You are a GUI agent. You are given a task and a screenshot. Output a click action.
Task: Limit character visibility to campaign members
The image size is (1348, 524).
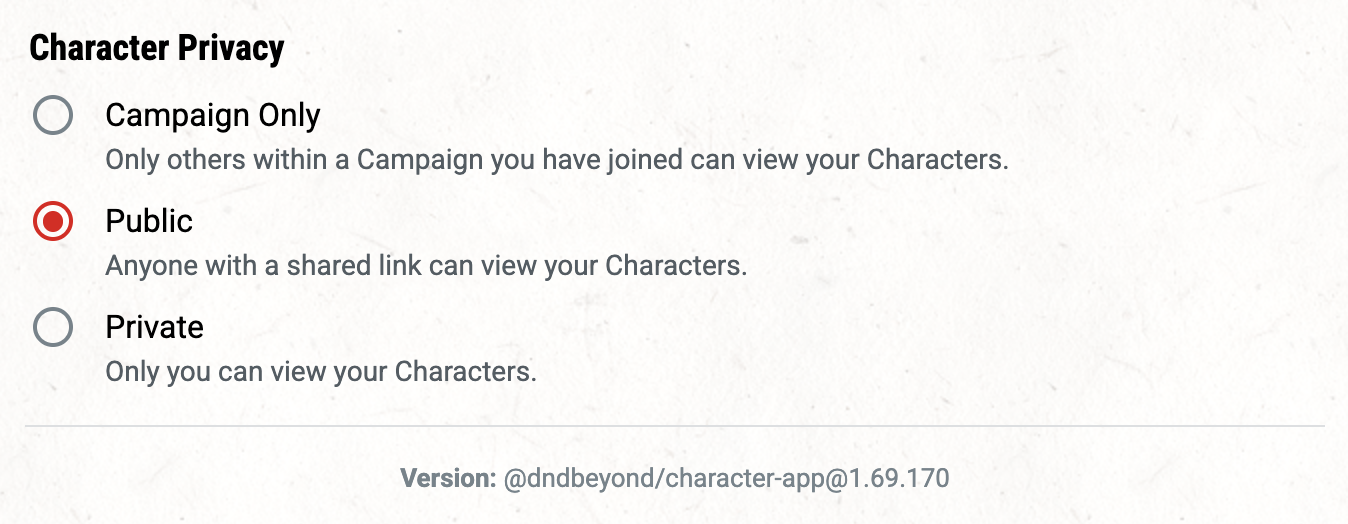pyautogui.click(x=53, y=115)
